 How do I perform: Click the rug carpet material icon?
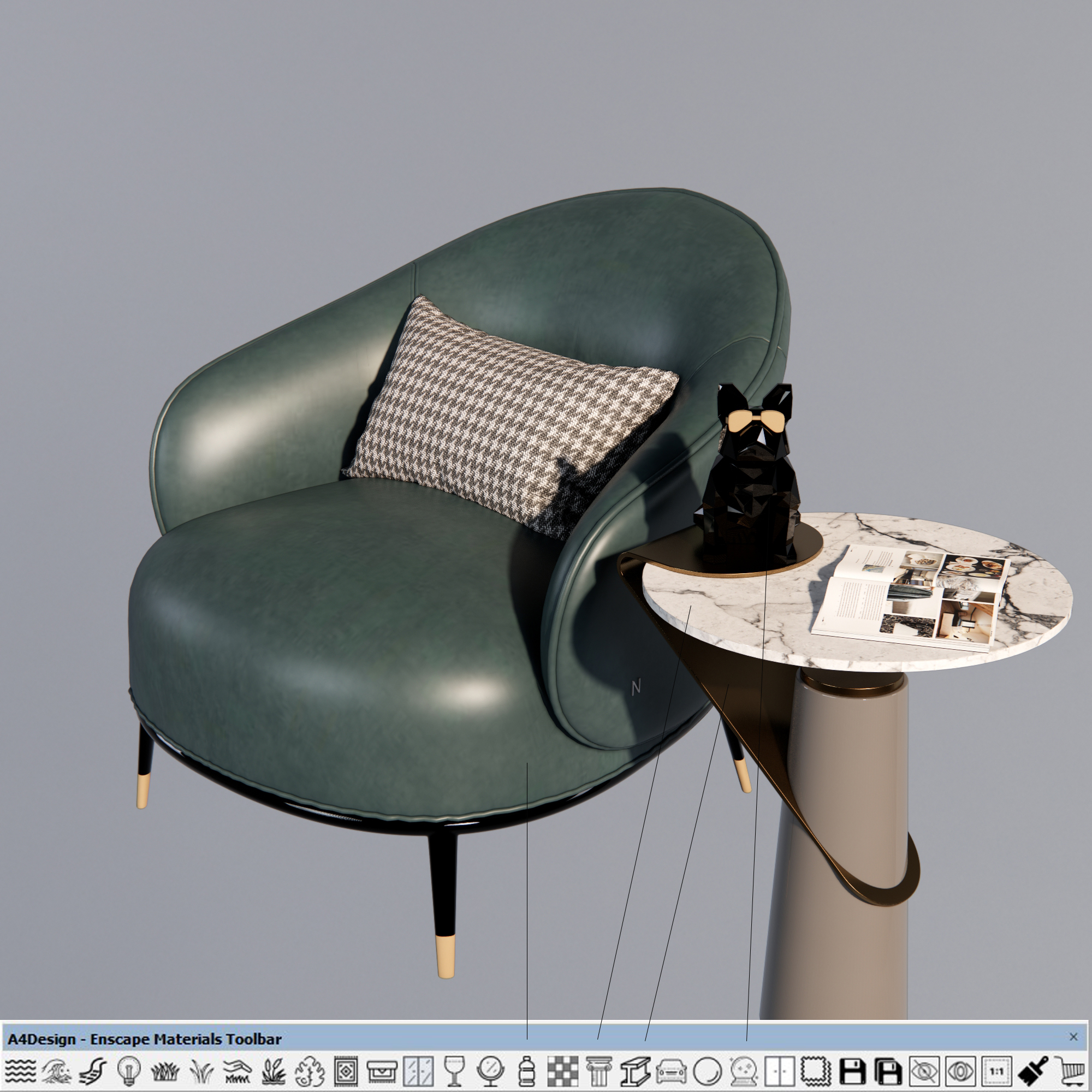click(x=346, y=1071)
